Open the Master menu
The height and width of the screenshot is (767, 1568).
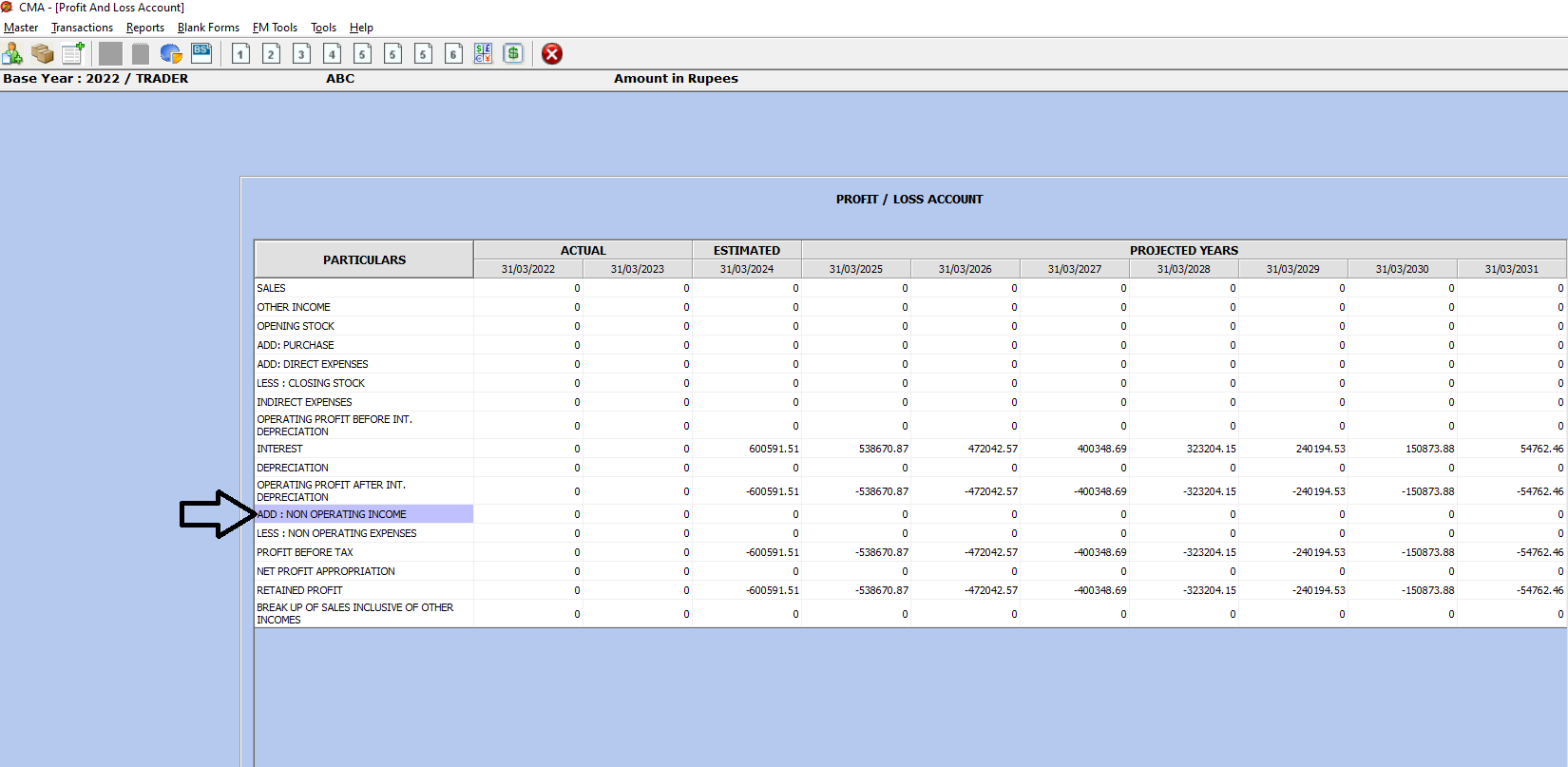pyautogui.click(x=21, y=28)
